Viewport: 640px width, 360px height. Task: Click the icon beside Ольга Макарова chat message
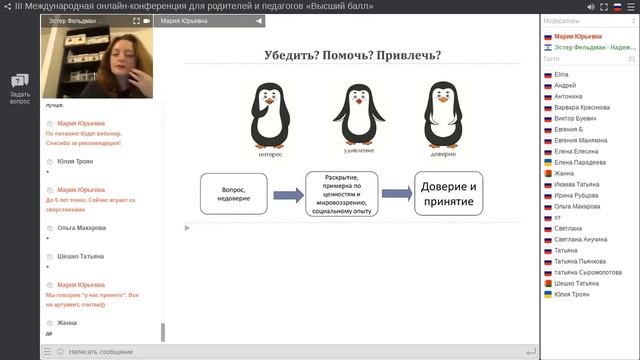(x=50, y=228)
